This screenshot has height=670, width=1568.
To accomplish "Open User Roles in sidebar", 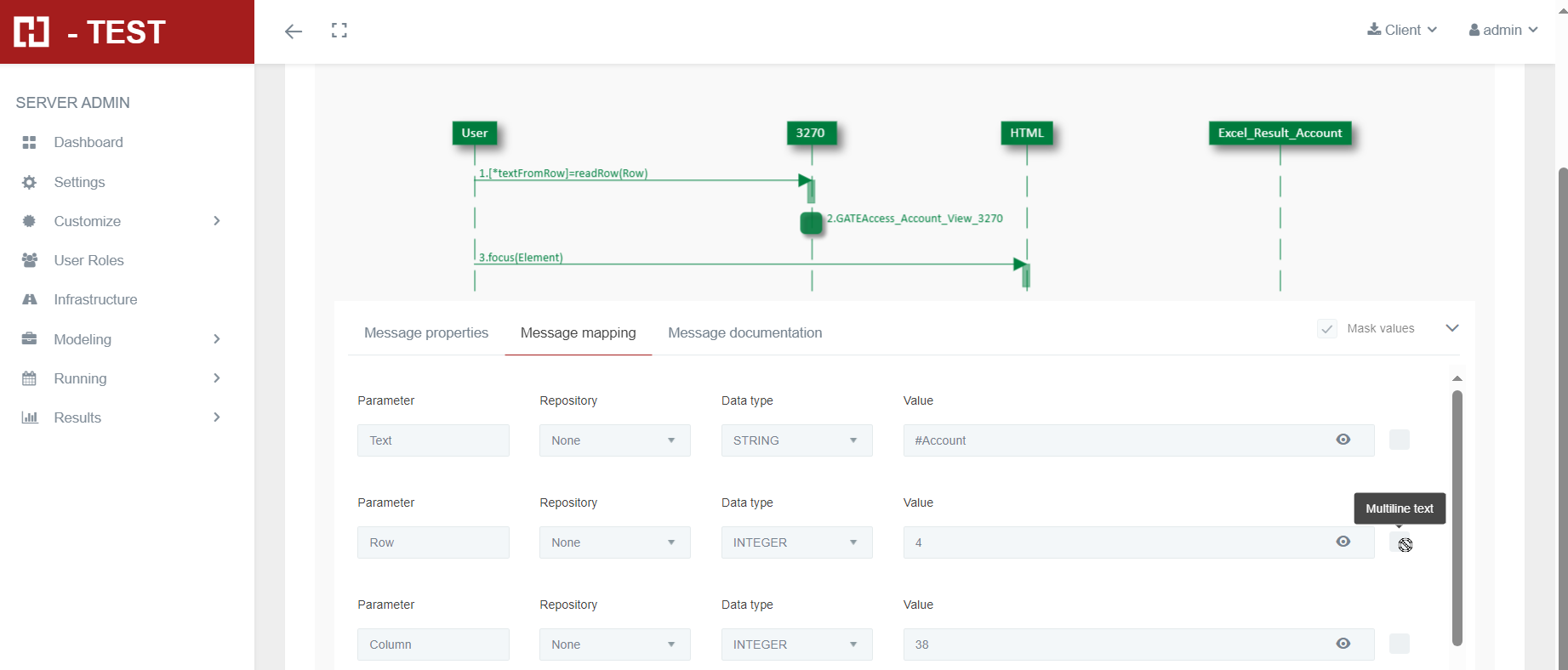I will (x=88, y=260).
